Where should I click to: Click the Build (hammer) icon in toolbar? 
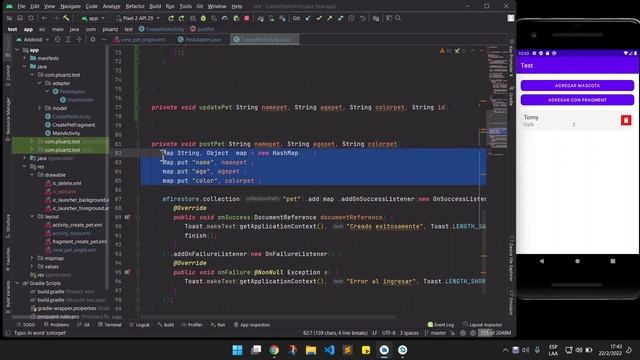[66, 18]
